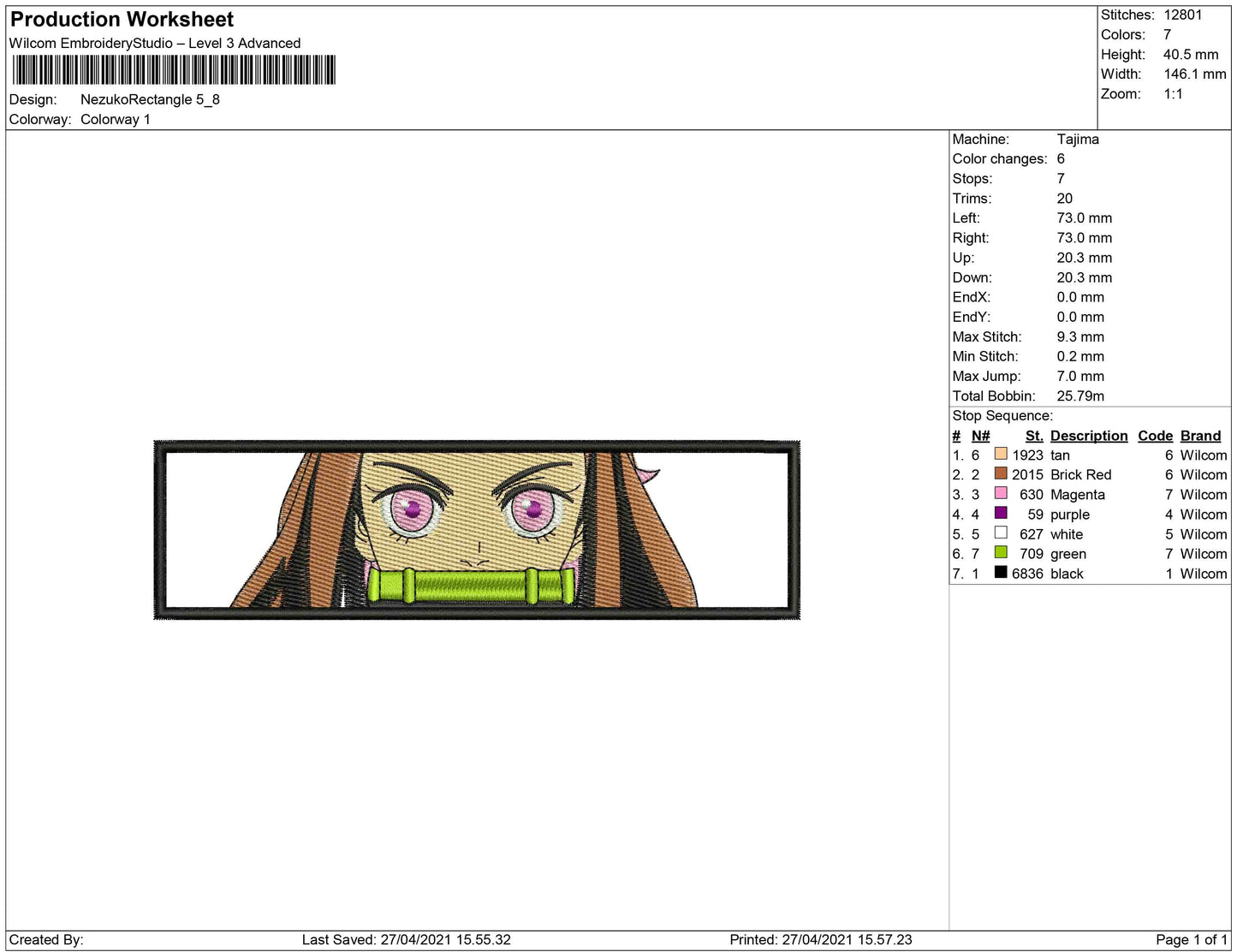Viewport: 1237px width, 952px height.
Task: Select the white thread color swatch
Action: tap(1001, 533)
